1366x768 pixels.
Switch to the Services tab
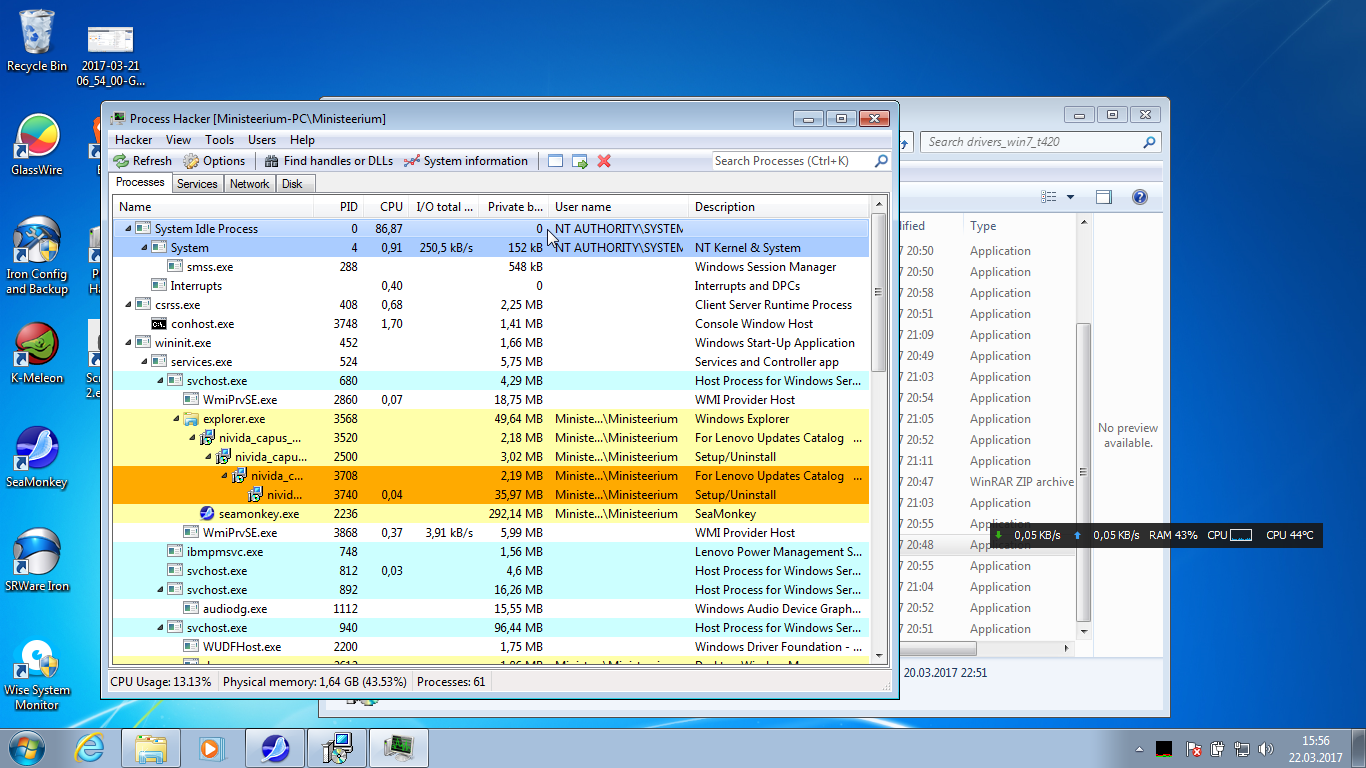pyautogui.click(x=197, y=184)
